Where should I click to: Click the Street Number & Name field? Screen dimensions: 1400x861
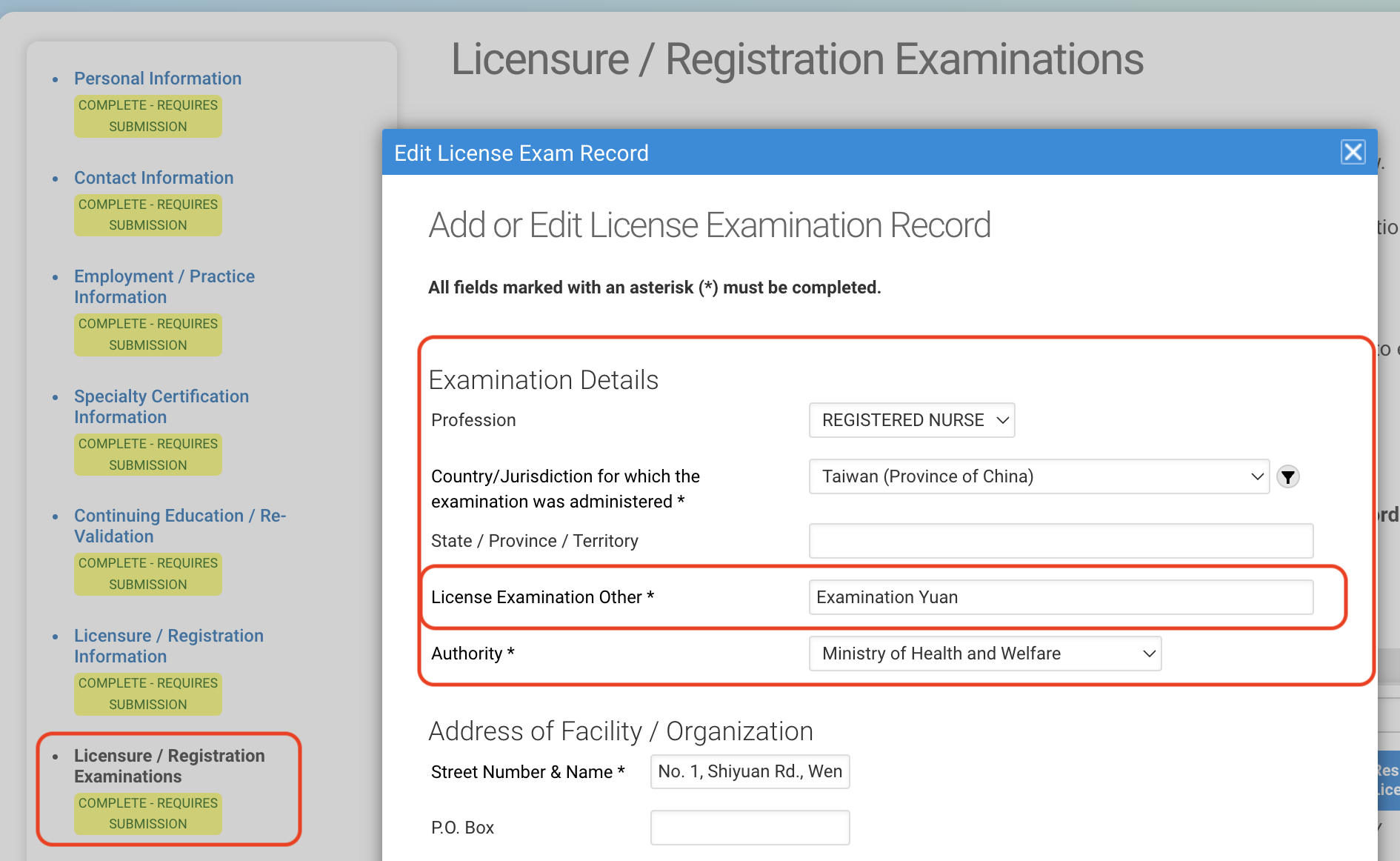(x=750, y=771)
